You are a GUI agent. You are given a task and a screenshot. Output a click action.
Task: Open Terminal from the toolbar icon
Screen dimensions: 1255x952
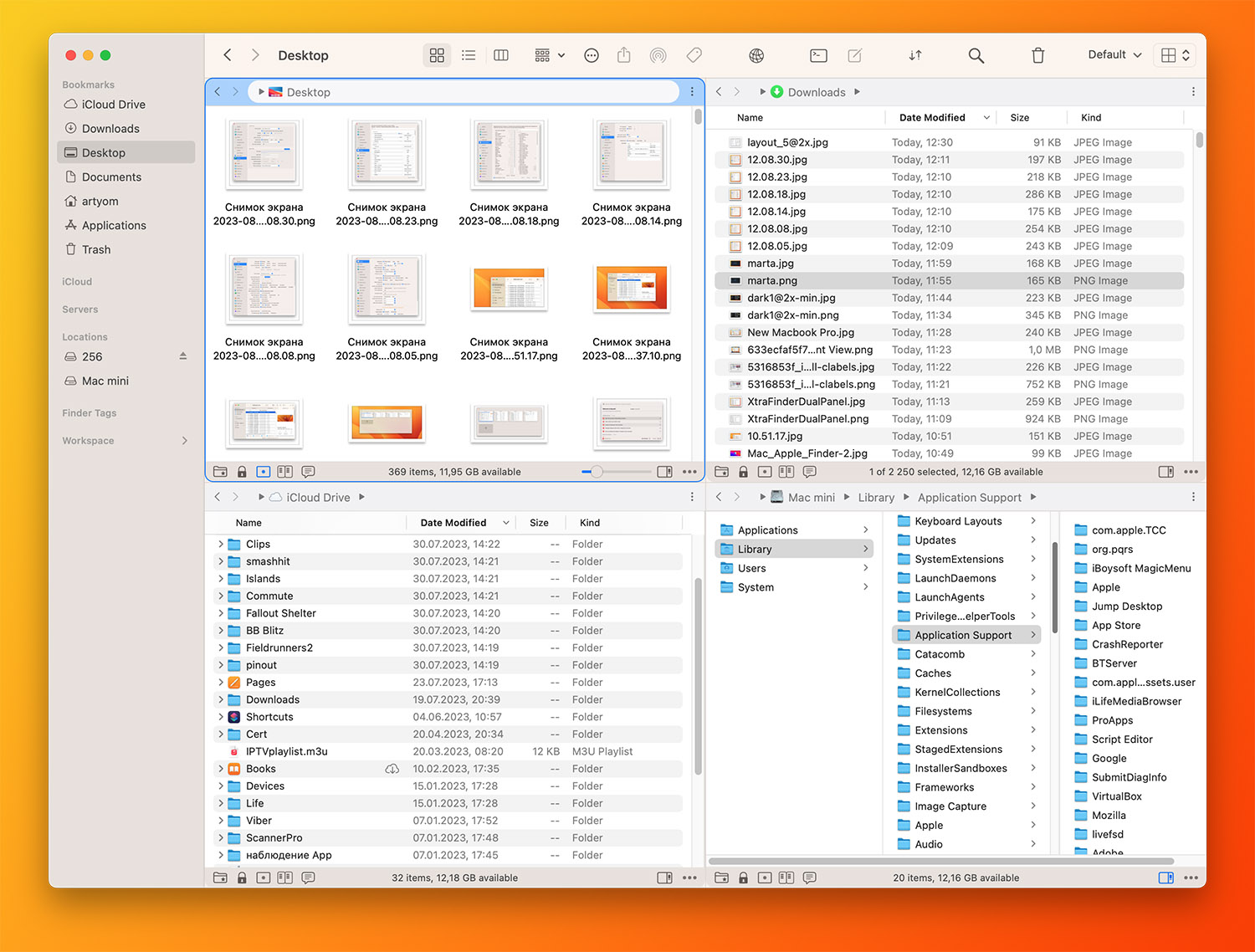click(818, 55)
